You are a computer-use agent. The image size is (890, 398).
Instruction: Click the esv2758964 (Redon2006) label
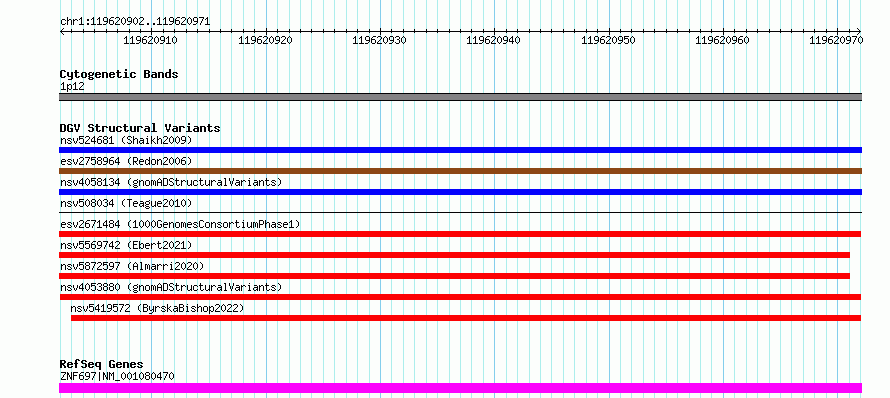pos(126,161)
